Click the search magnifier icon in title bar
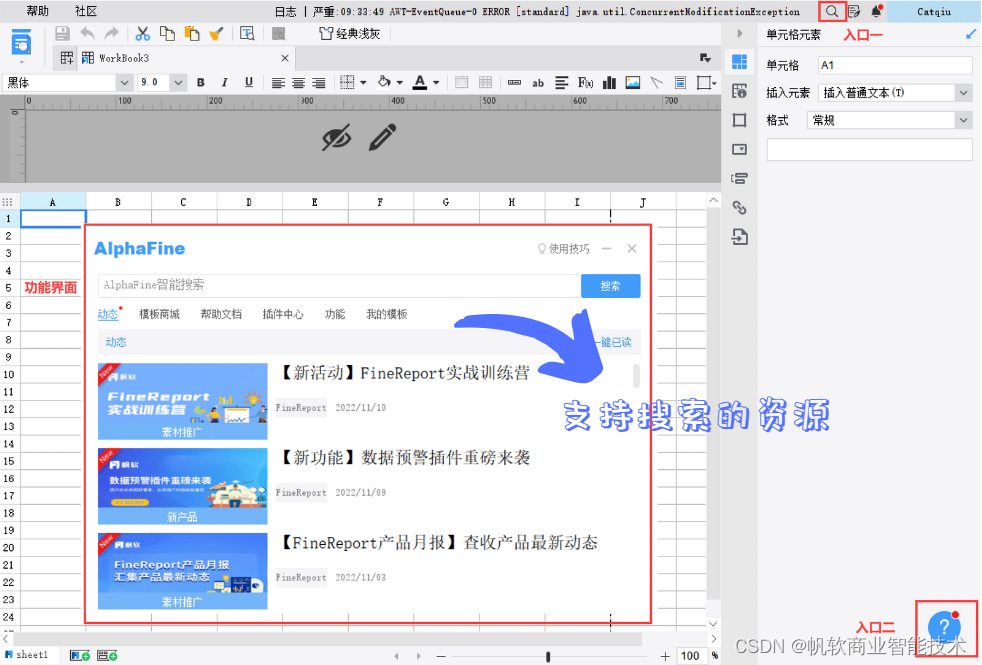 [831, 11]
